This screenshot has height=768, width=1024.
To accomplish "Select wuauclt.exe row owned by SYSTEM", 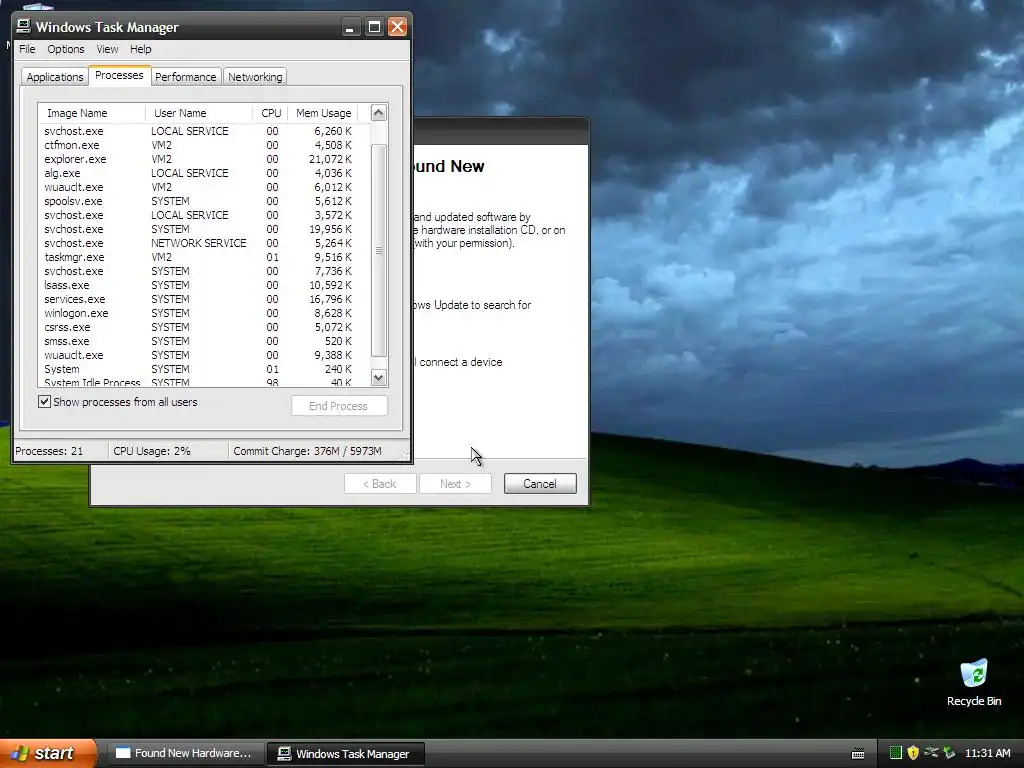I will click(198, 355).
